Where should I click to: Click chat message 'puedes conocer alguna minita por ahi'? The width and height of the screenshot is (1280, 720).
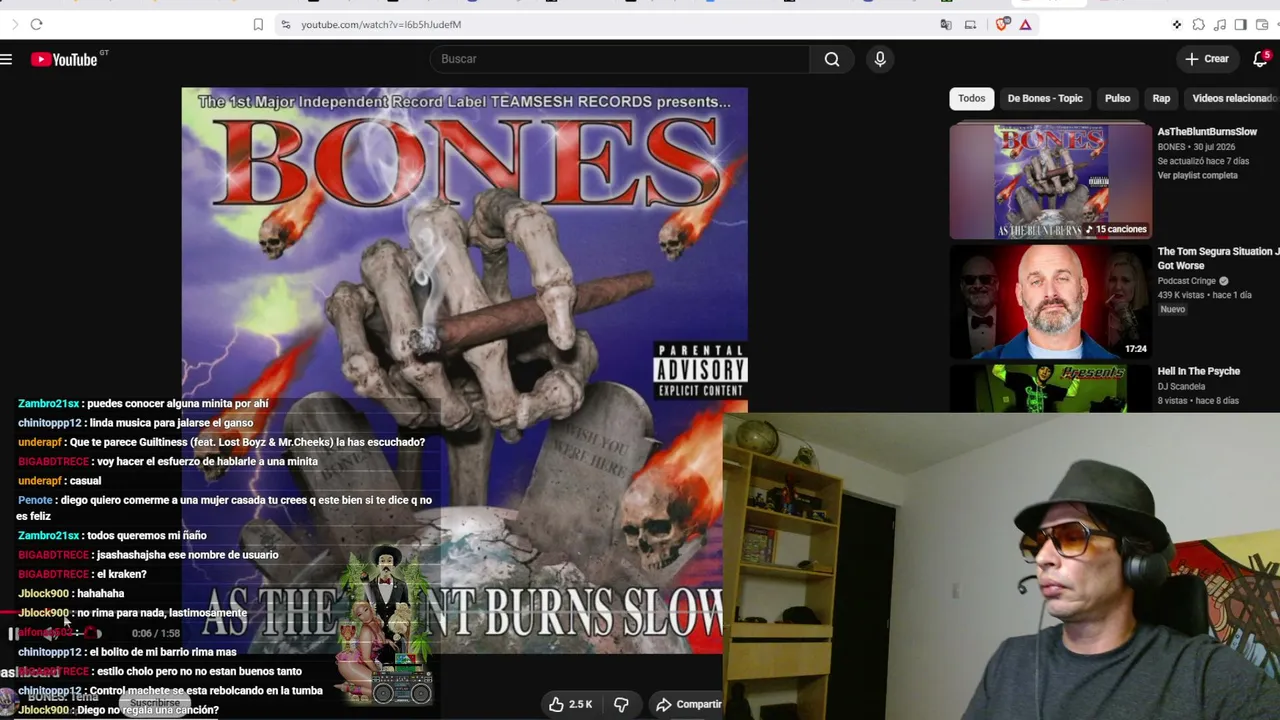click(x=177, y=404)
